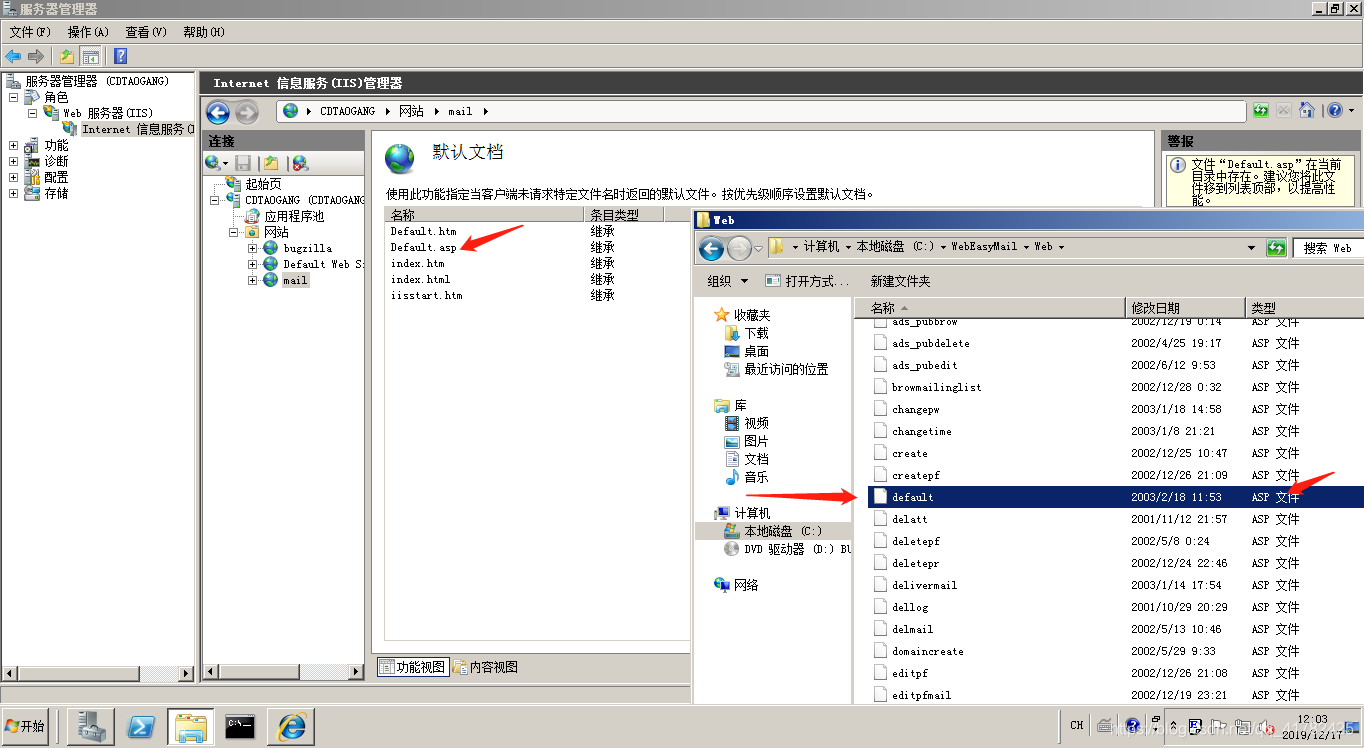The height and width of the screenshot is (748, 1364).
Task: Expand the Default Web Site node
Action: pyautogui.click(x=253, y=264)
